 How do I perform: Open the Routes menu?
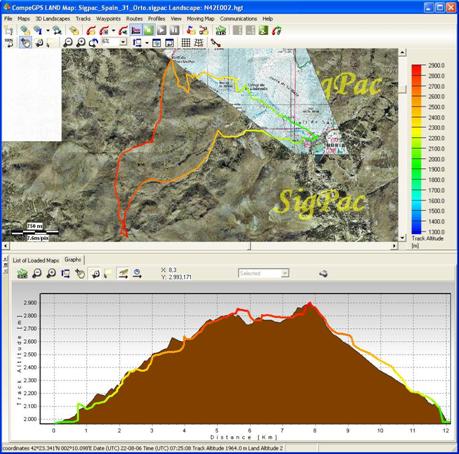[134, 19]
